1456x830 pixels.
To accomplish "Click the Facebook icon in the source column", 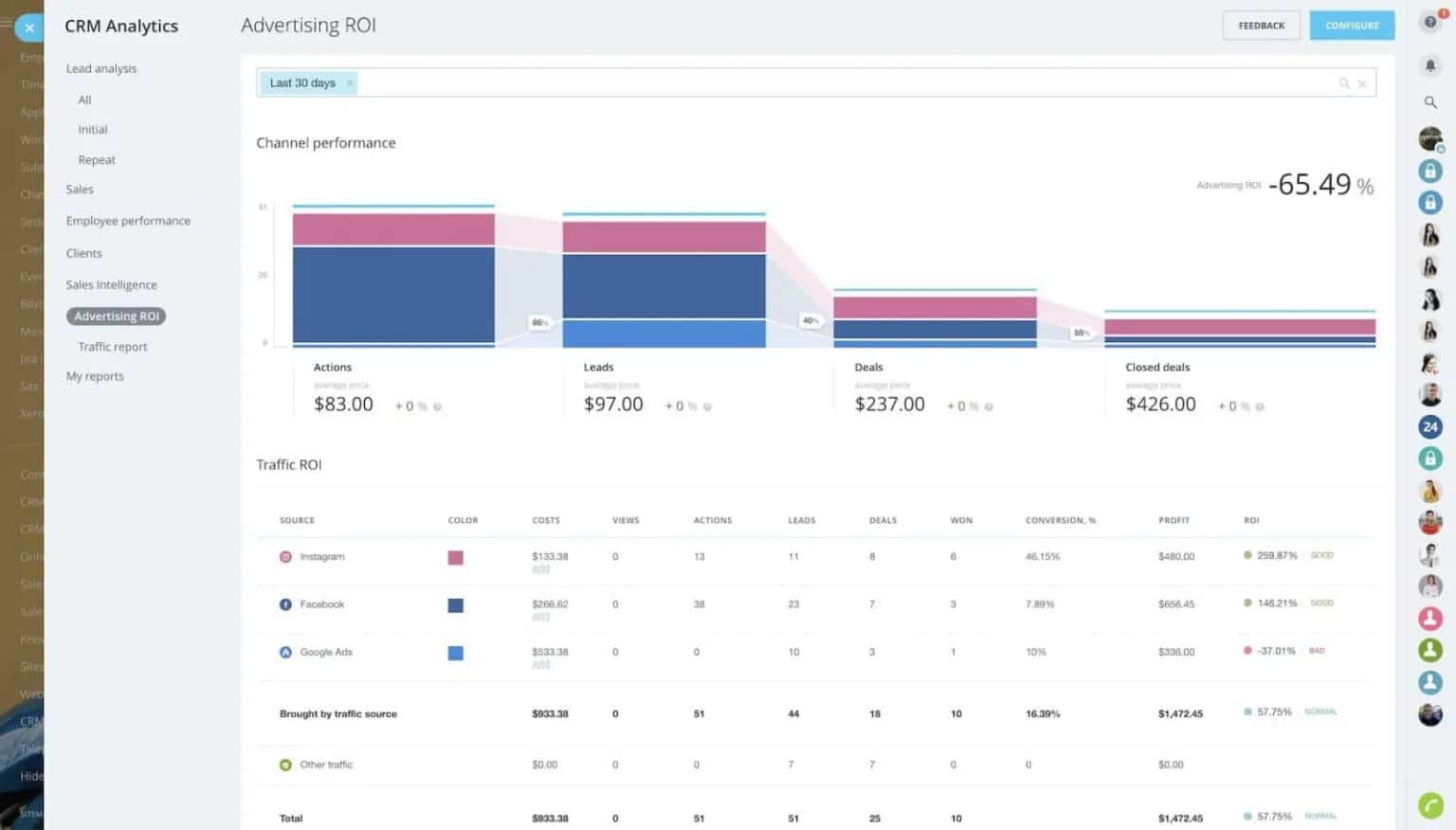I will click(x=284, y=604).
